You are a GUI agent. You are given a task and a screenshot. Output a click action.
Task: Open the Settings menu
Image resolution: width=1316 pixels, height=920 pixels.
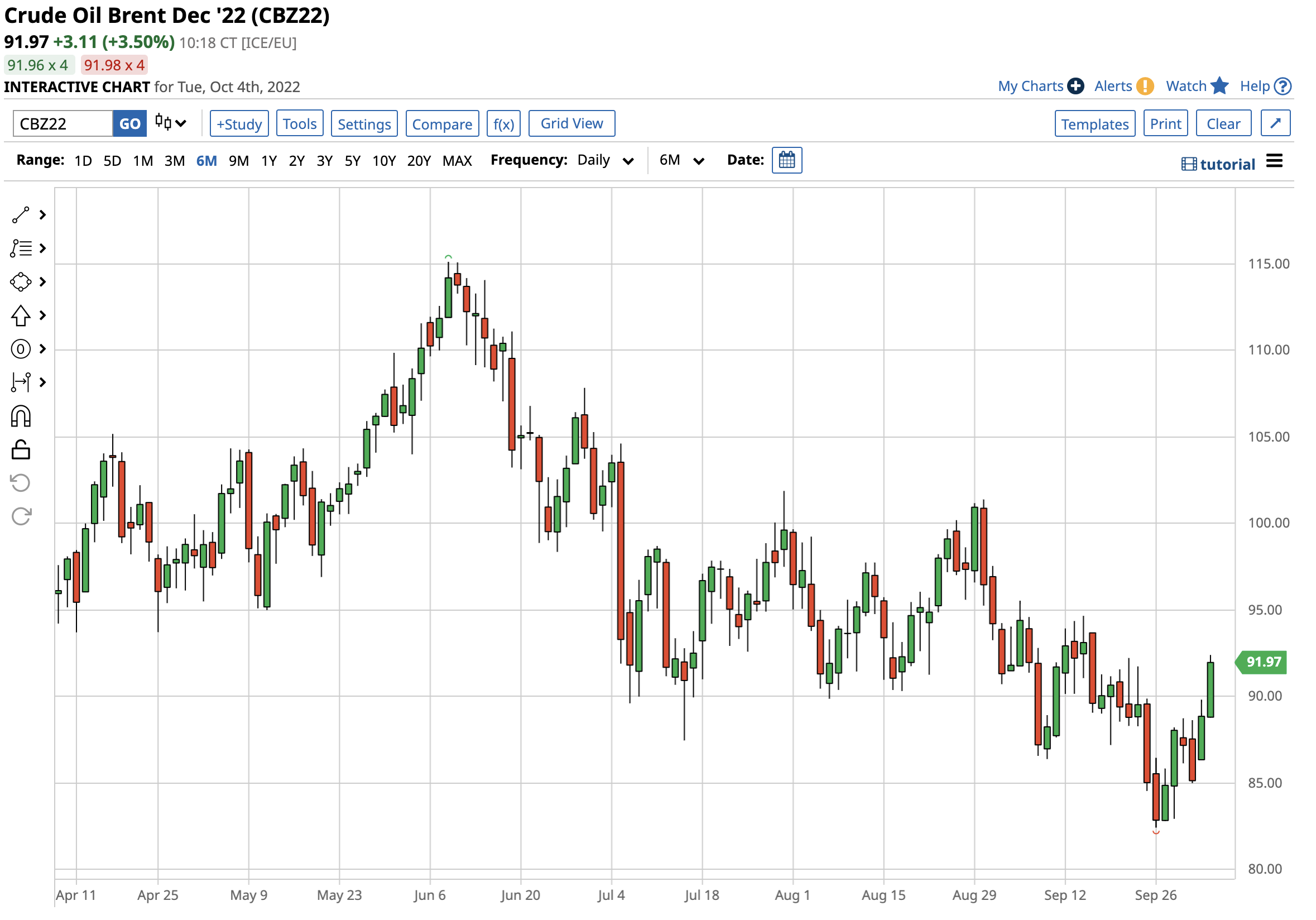(364, 124)
